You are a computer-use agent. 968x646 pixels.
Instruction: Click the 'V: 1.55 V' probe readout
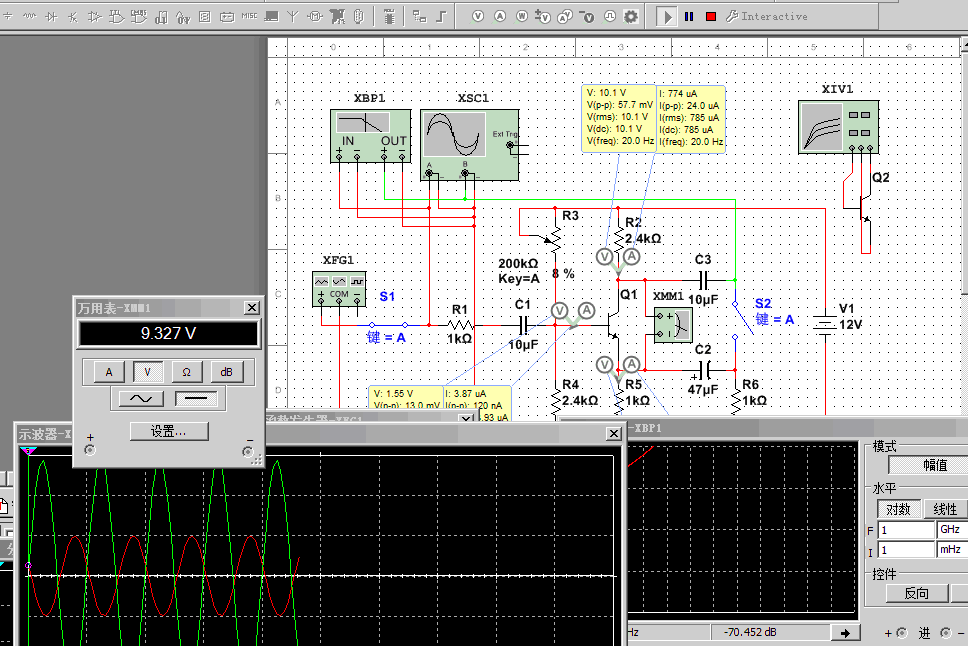click(393, 393)
